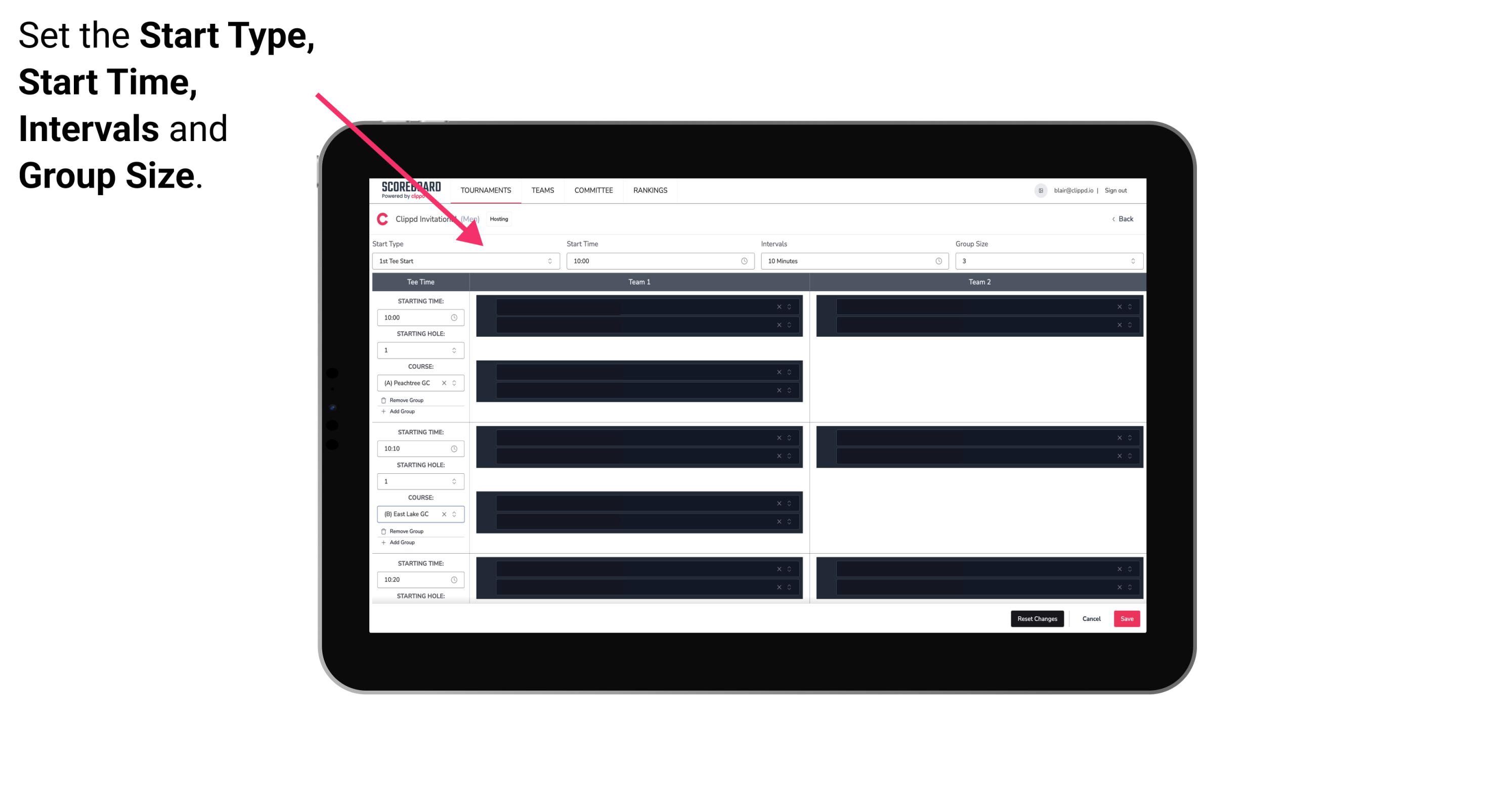Select the RANKINGS tab
This screenshot has width=1510, height=812.
(x=650, y=190)
